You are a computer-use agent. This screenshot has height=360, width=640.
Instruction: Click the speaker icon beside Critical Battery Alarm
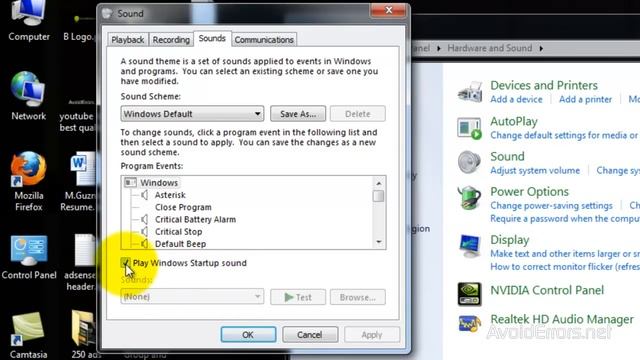pos(144,220)
